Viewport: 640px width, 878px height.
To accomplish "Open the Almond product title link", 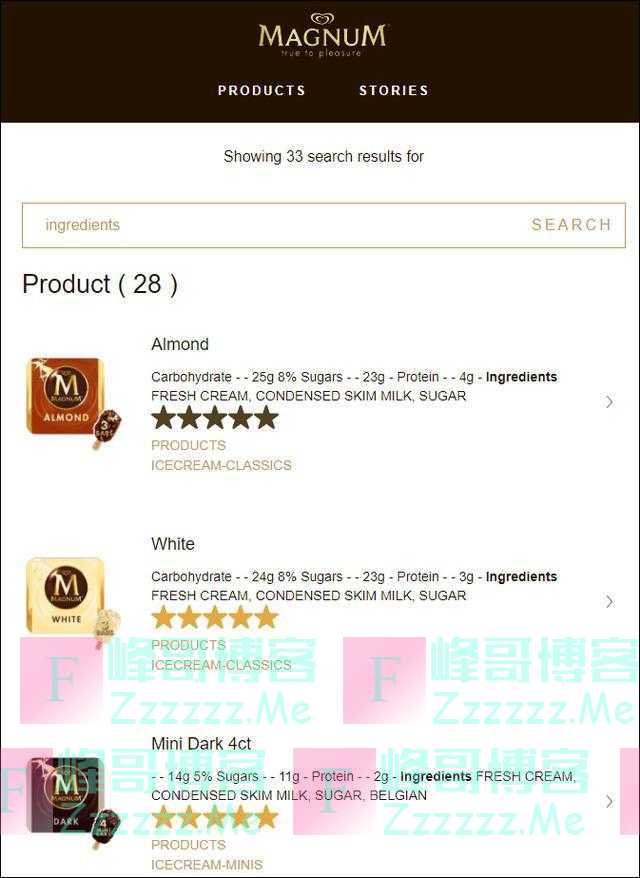I will click(x=180, y=344).
